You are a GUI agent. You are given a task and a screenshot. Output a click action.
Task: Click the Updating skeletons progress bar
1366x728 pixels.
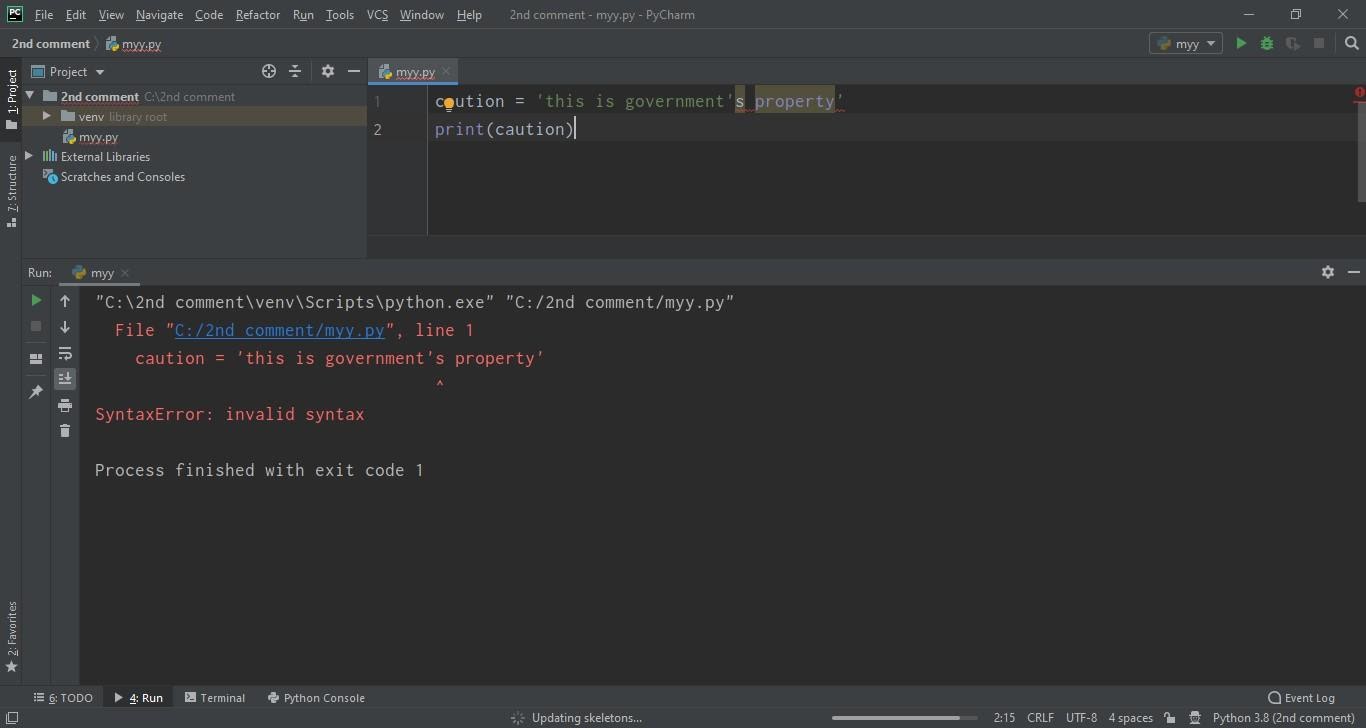tap(897, 717)
